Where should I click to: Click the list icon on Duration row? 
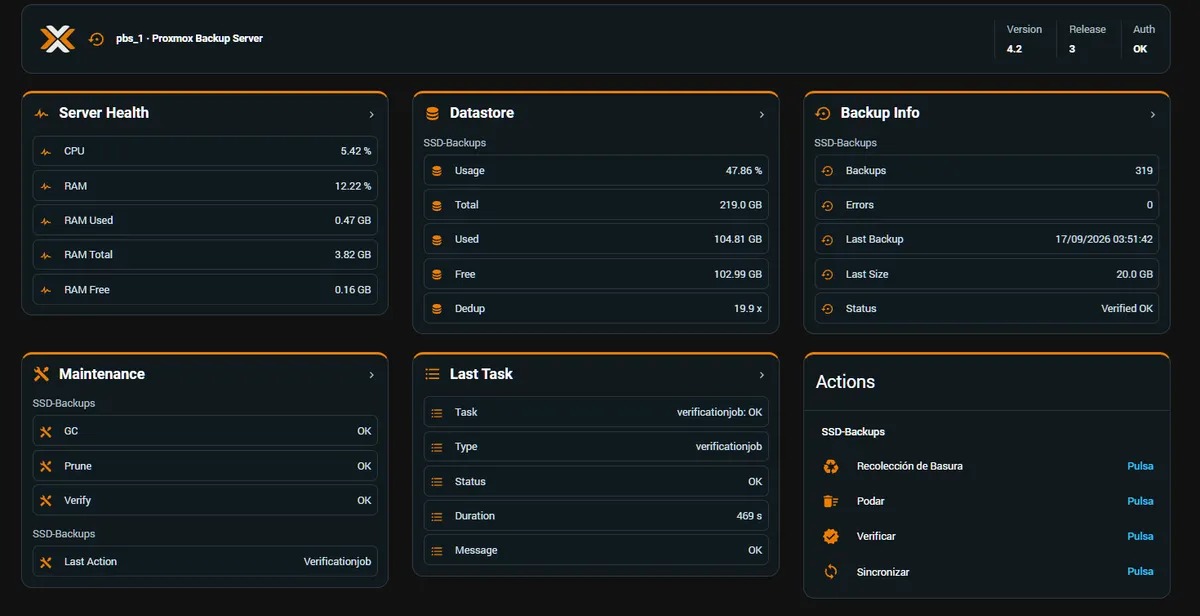436,516
